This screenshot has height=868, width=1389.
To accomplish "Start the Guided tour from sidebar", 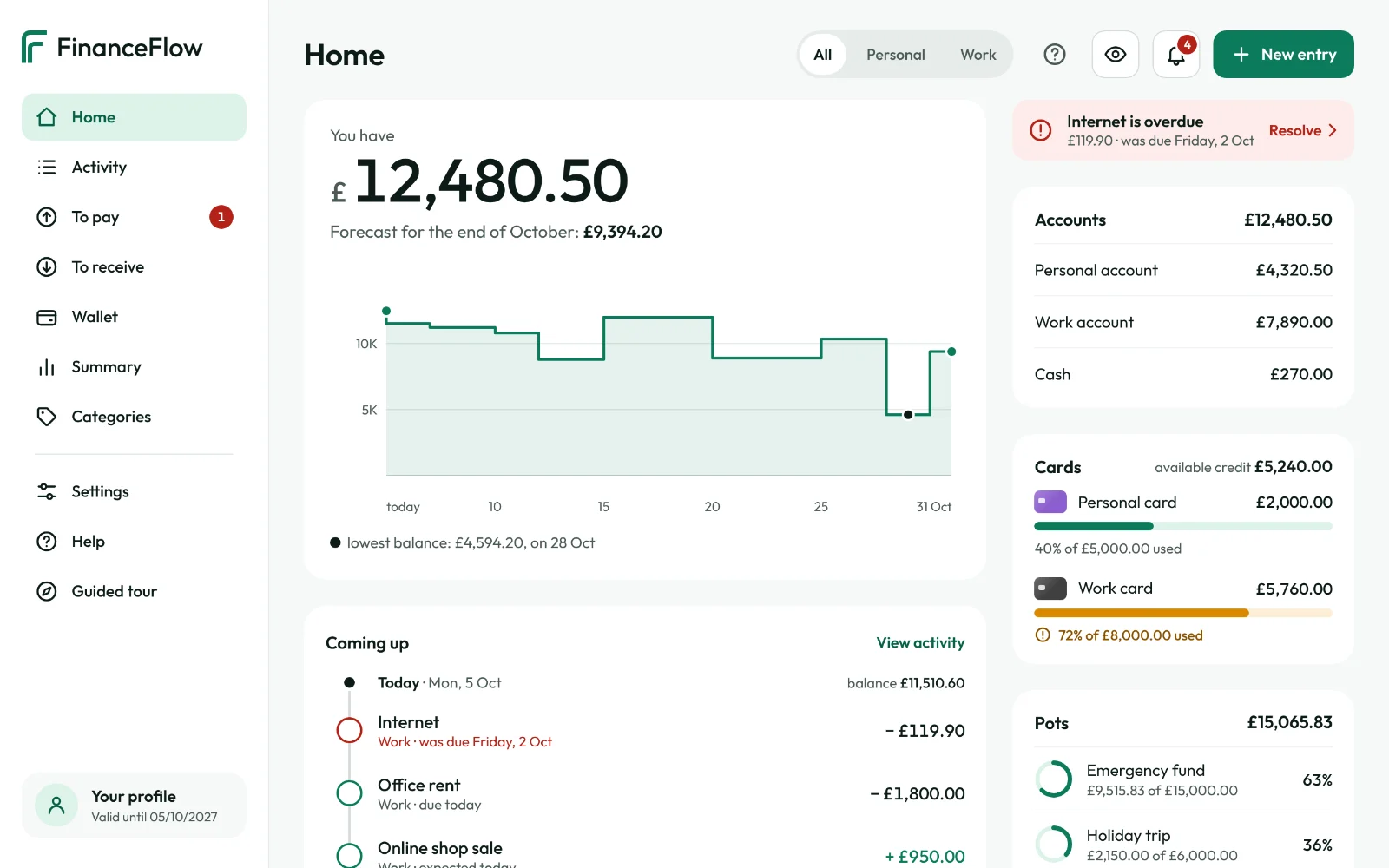I will tap(134, 591).
